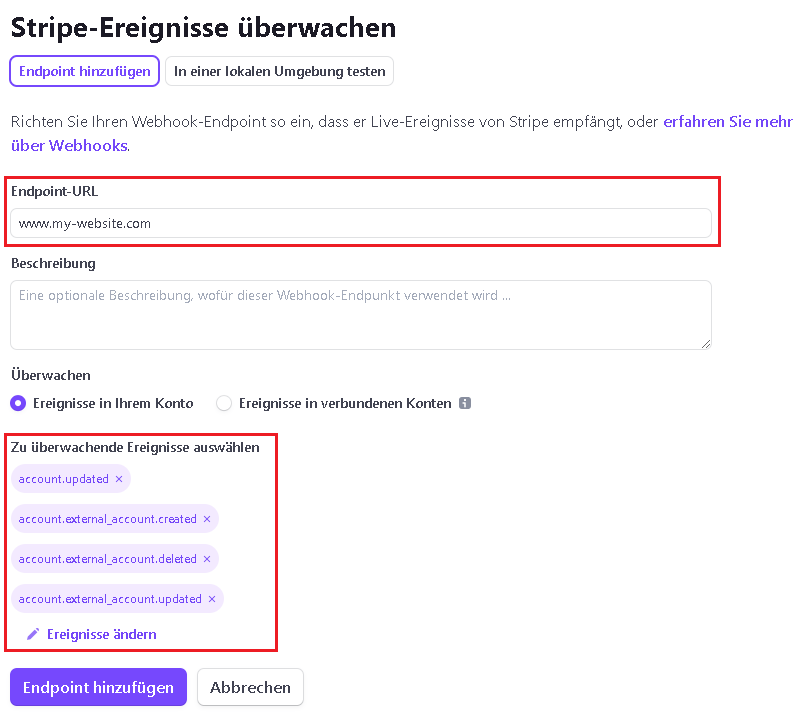Remove the account.updated event chip
The image size is (803, 721).
pyautogui.click(x=119, y=479)
